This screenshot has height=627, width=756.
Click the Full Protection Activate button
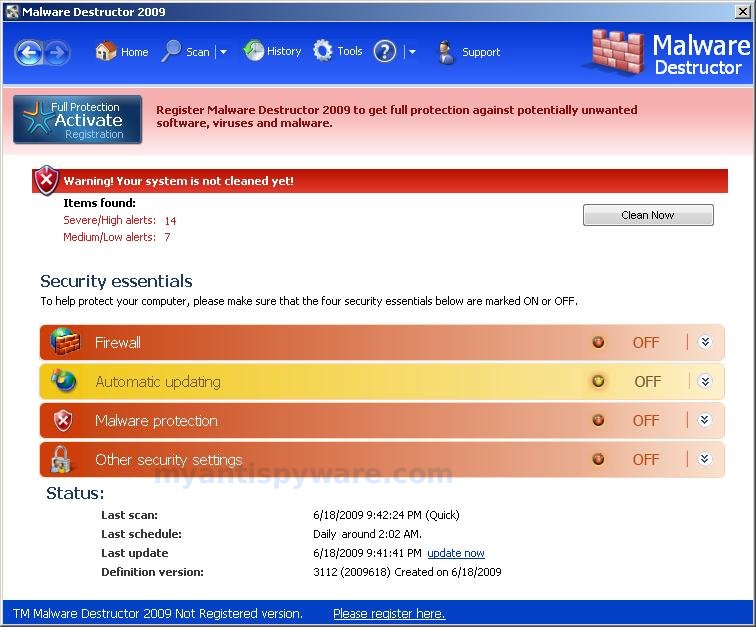78,120
